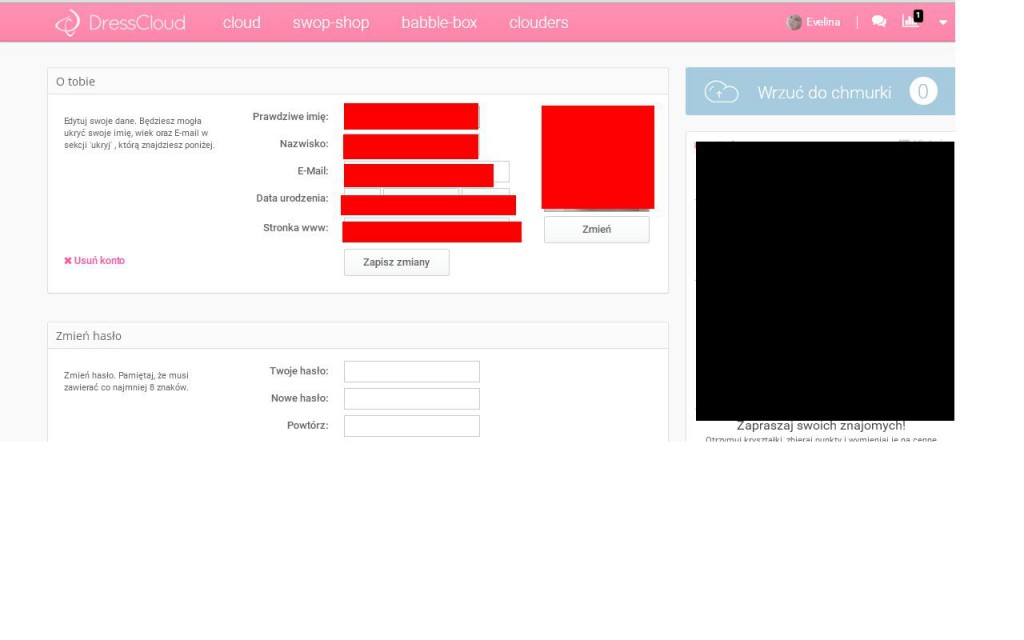Click the cloud upload icon in Wrzuć do chmurki
Screen dimensions: 1024x640
[721, 92]
